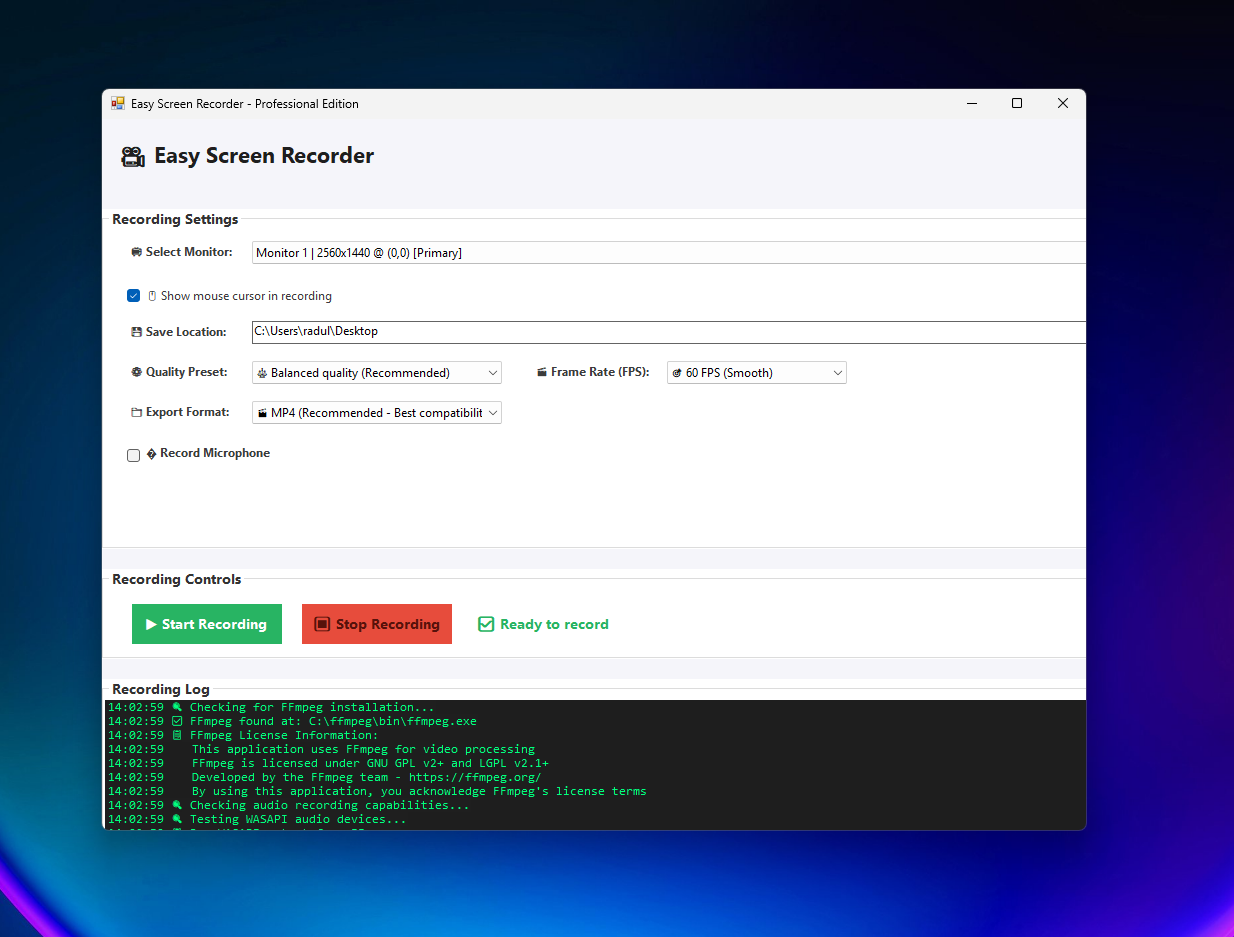
Task: Click the movie camera icon beside Easy Screen Recorder
Action: (132, 157)
